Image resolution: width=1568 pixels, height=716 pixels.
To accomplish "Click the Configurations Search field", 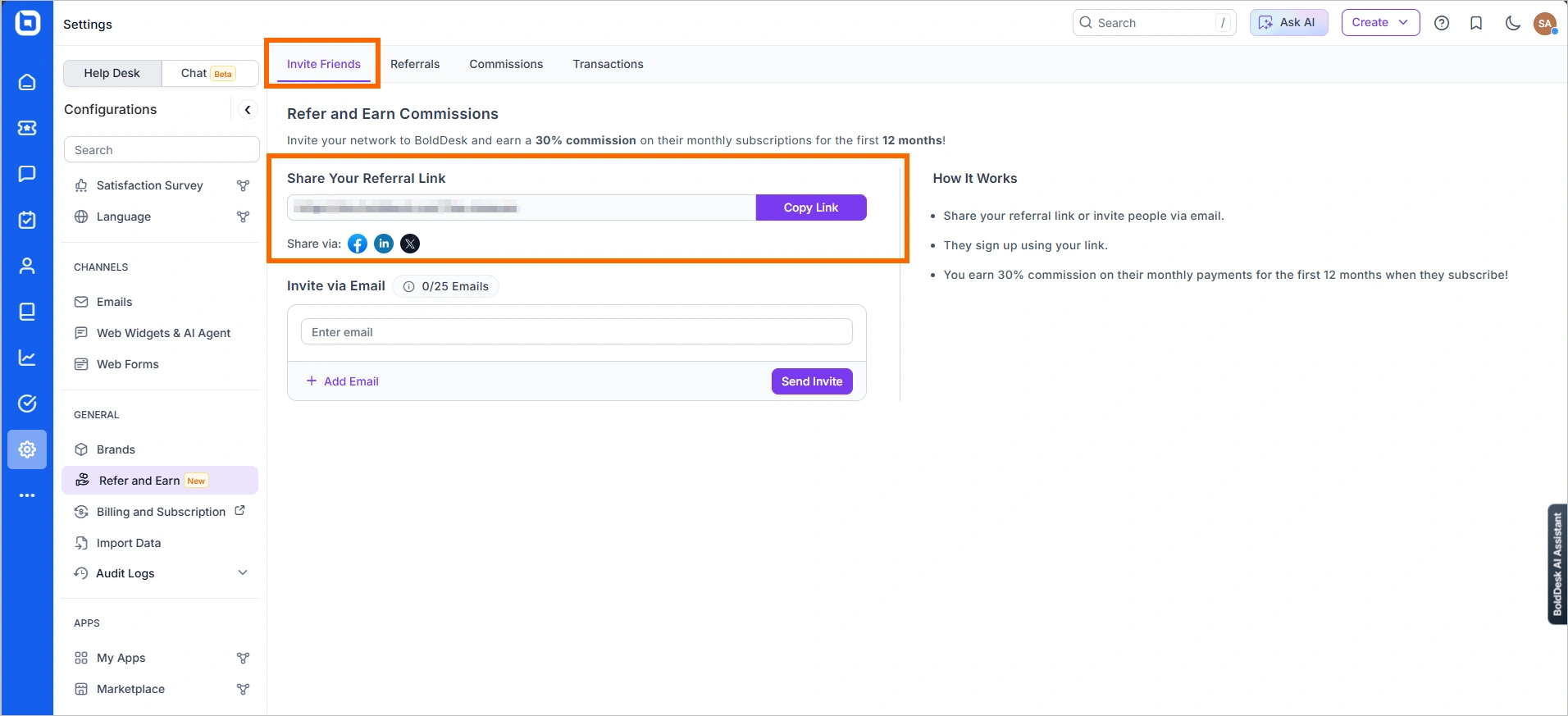I will pos(162,150).
